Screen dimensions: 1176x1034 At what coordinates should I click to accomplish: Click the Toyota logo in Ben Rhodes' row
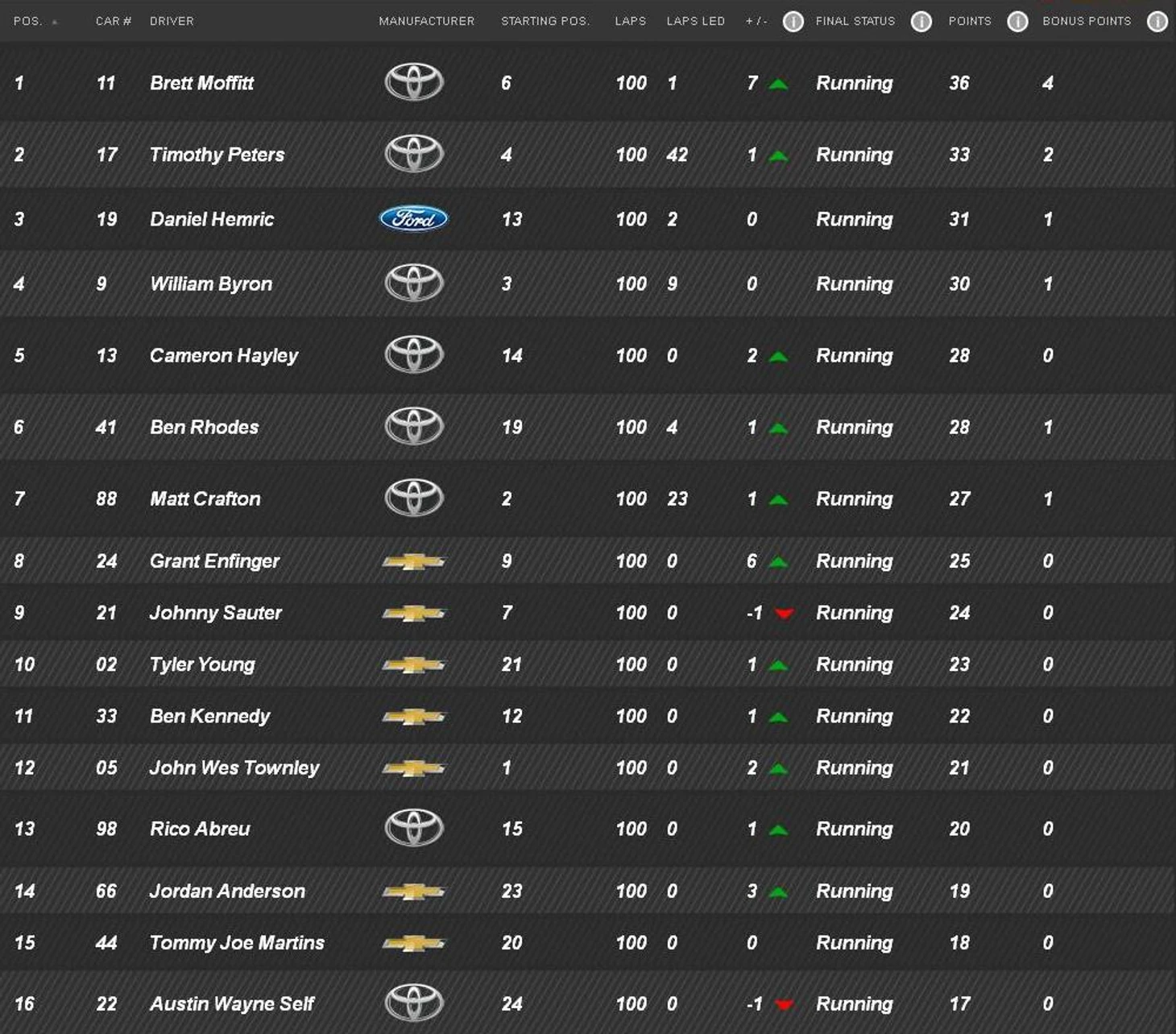(x=414, y=426)
